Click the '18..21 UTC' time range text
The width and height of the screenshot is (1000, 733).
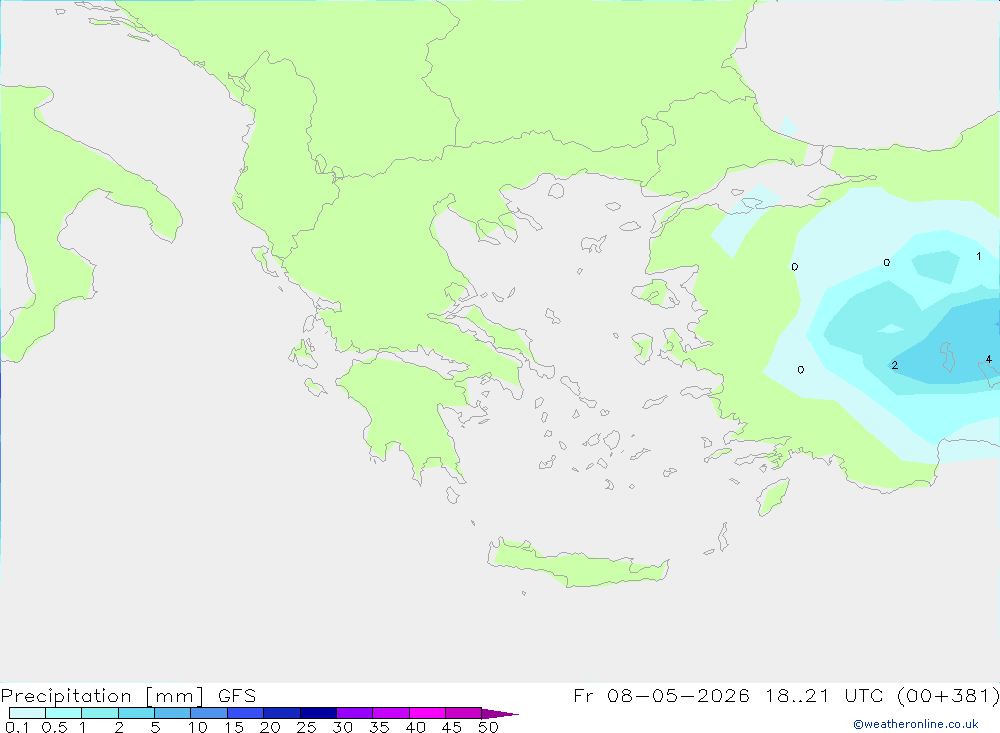pos(824,695)
